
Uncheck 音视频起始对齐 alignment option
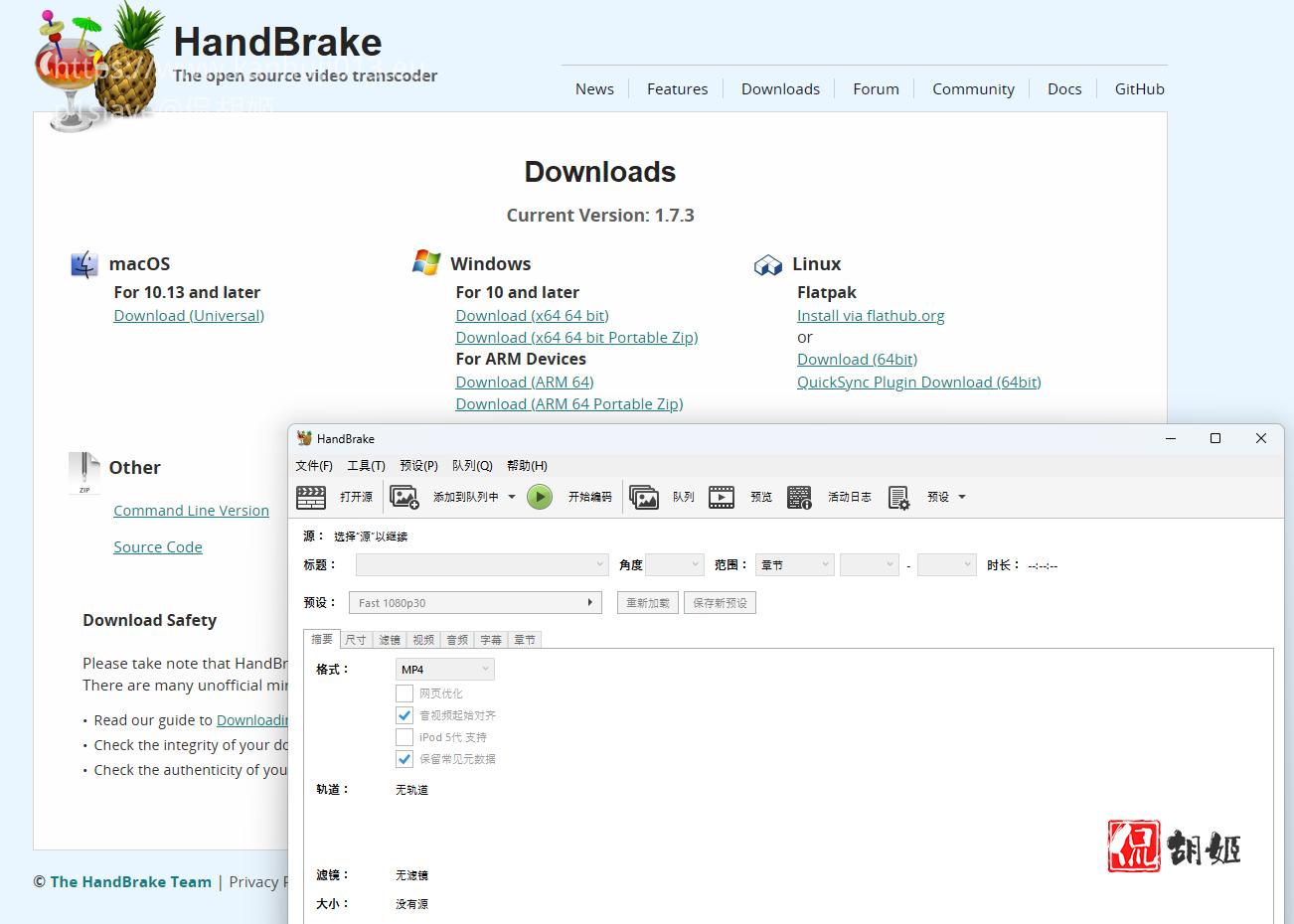[x=404, y=714]
